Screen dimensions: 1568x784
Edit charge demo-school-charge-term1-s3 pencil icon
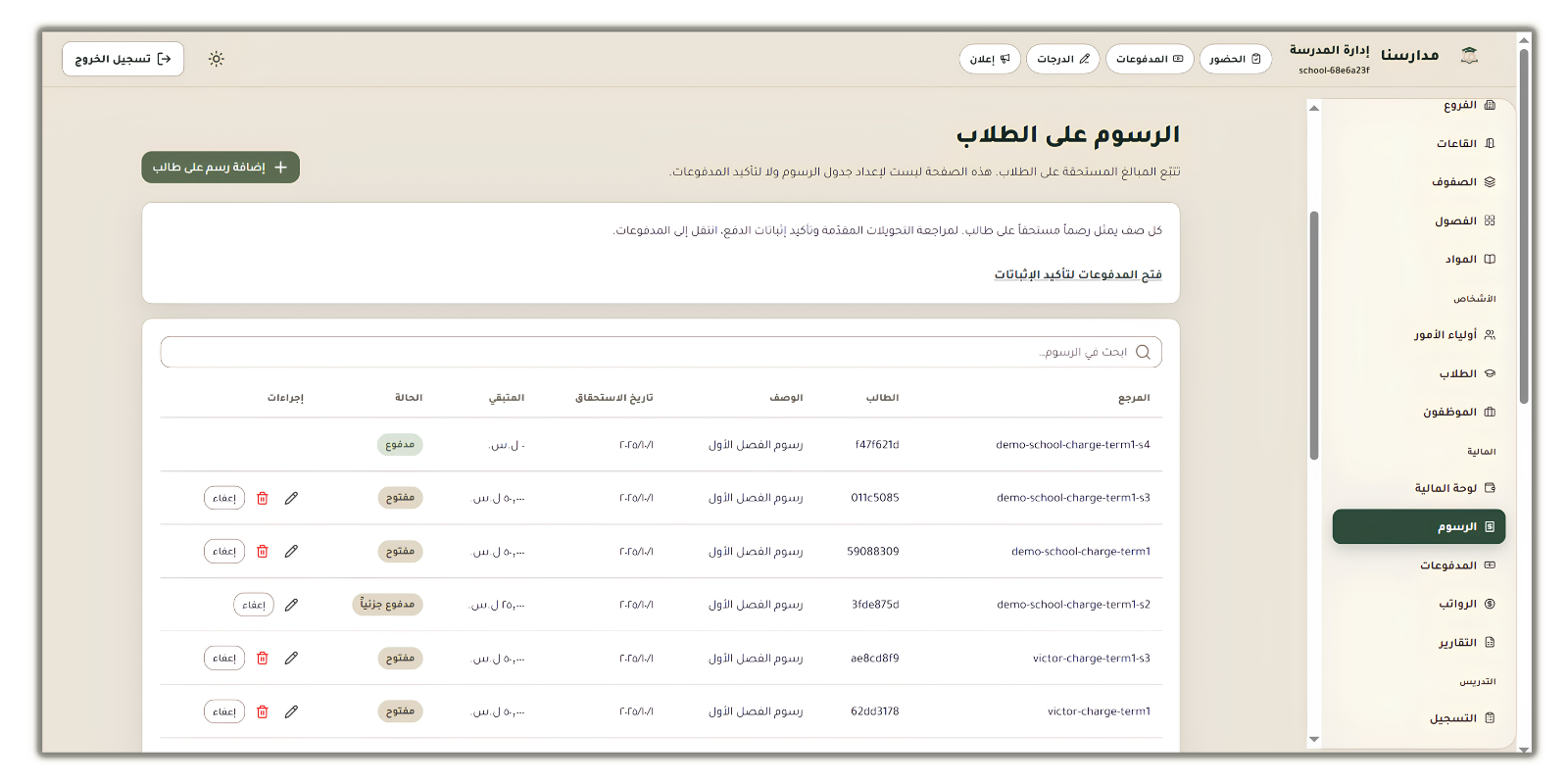coord(291,498)
